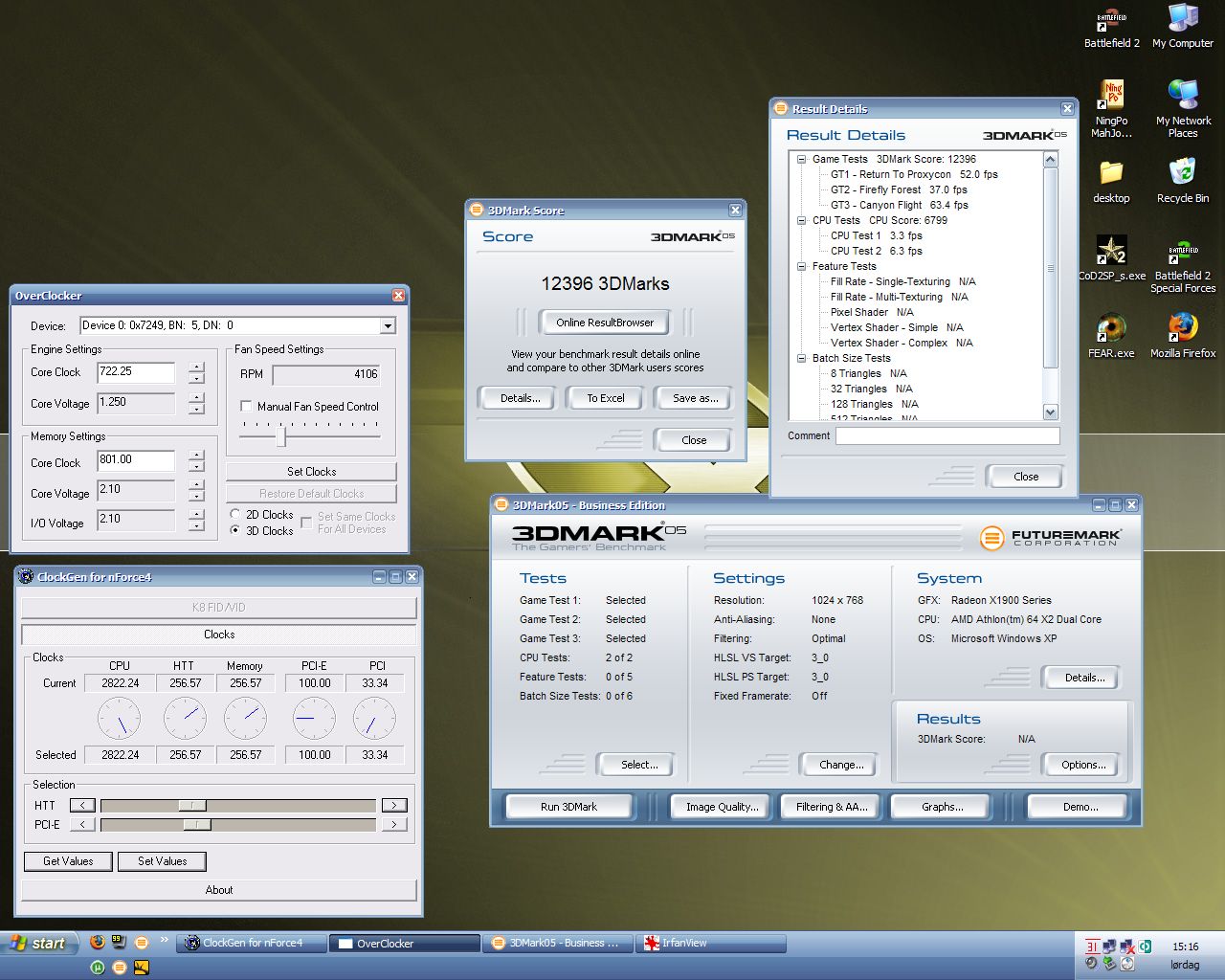
Task: Click the Engine Core Clock field
Action: 136,372
